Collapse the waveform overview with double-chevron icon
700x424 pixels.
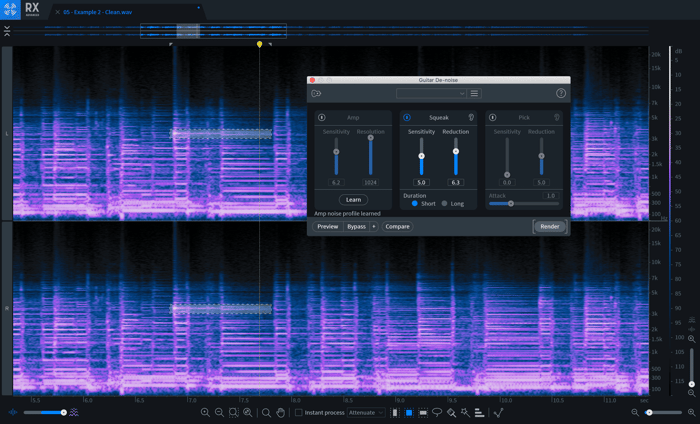(x=7, y=31)
